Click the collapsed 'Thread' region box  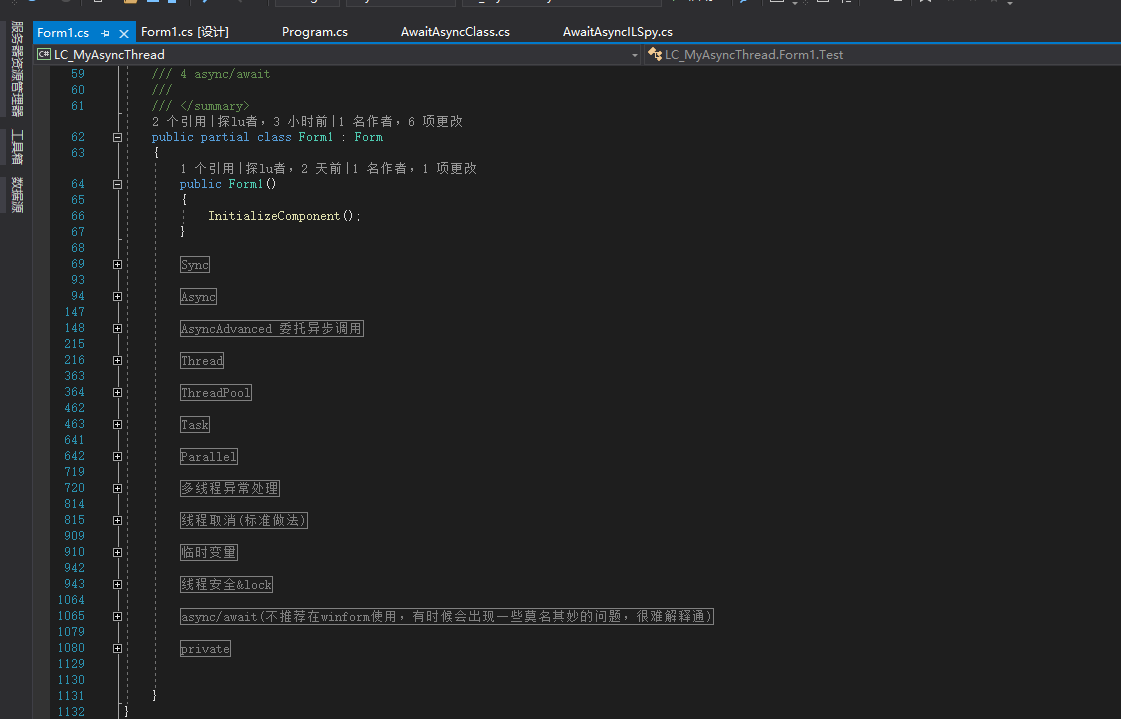202,361
